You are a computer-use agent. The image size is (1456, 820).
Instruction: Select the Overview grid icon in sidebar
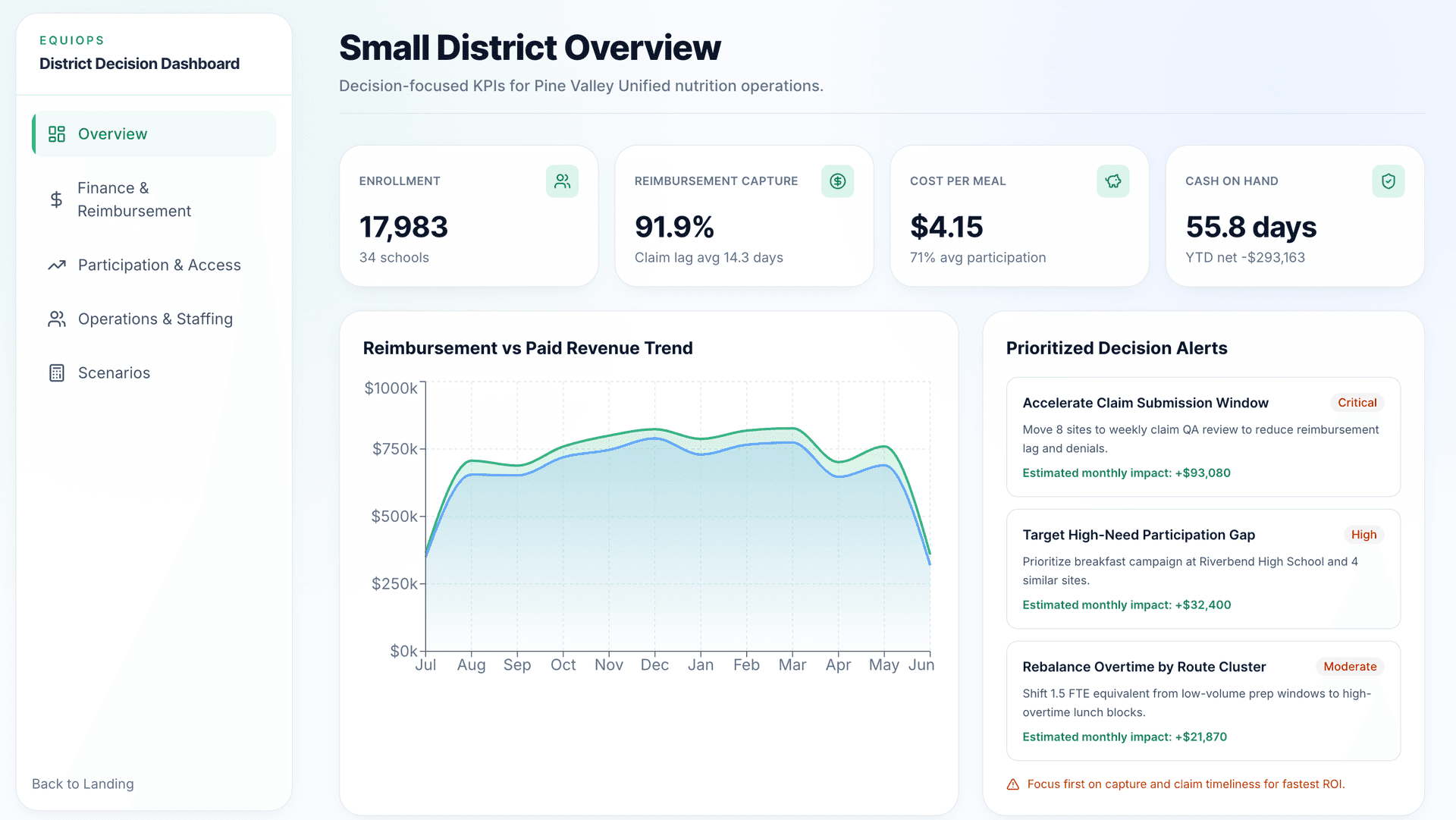[56, 134]
